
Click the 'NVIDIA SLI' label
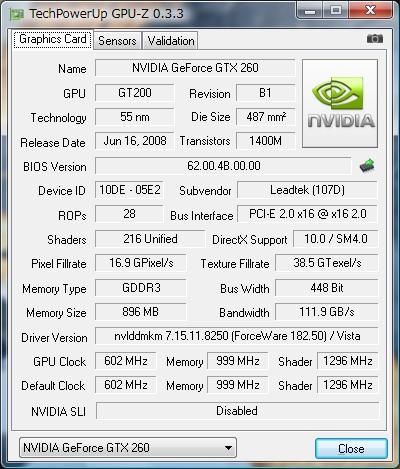[x=58, y=412]
